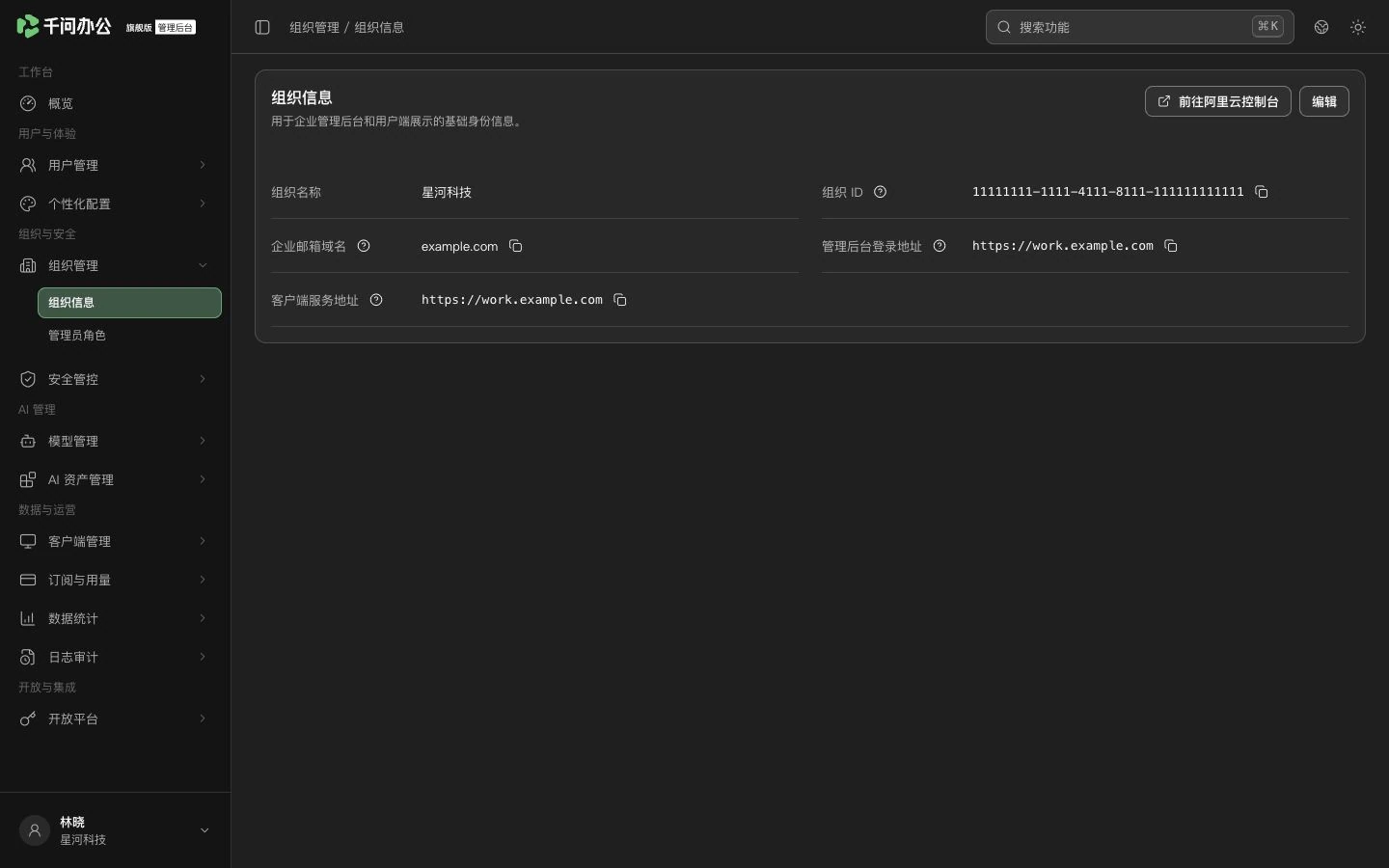
Task: Expand 个性化配置 chevron
Action: click(203, 203)
